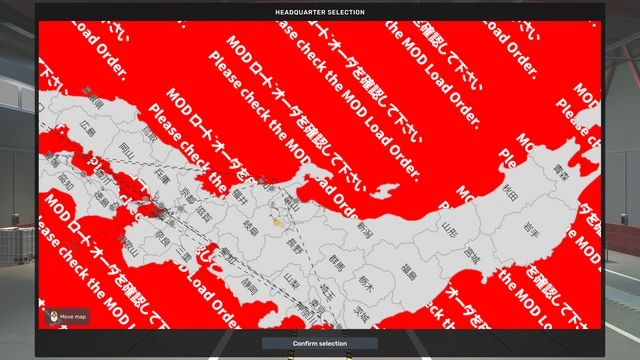Image resolution: width=640 pixels, height=360 pixels.
Task: Click the 栃木 prefecture label
Action: (x=366, y=284)
